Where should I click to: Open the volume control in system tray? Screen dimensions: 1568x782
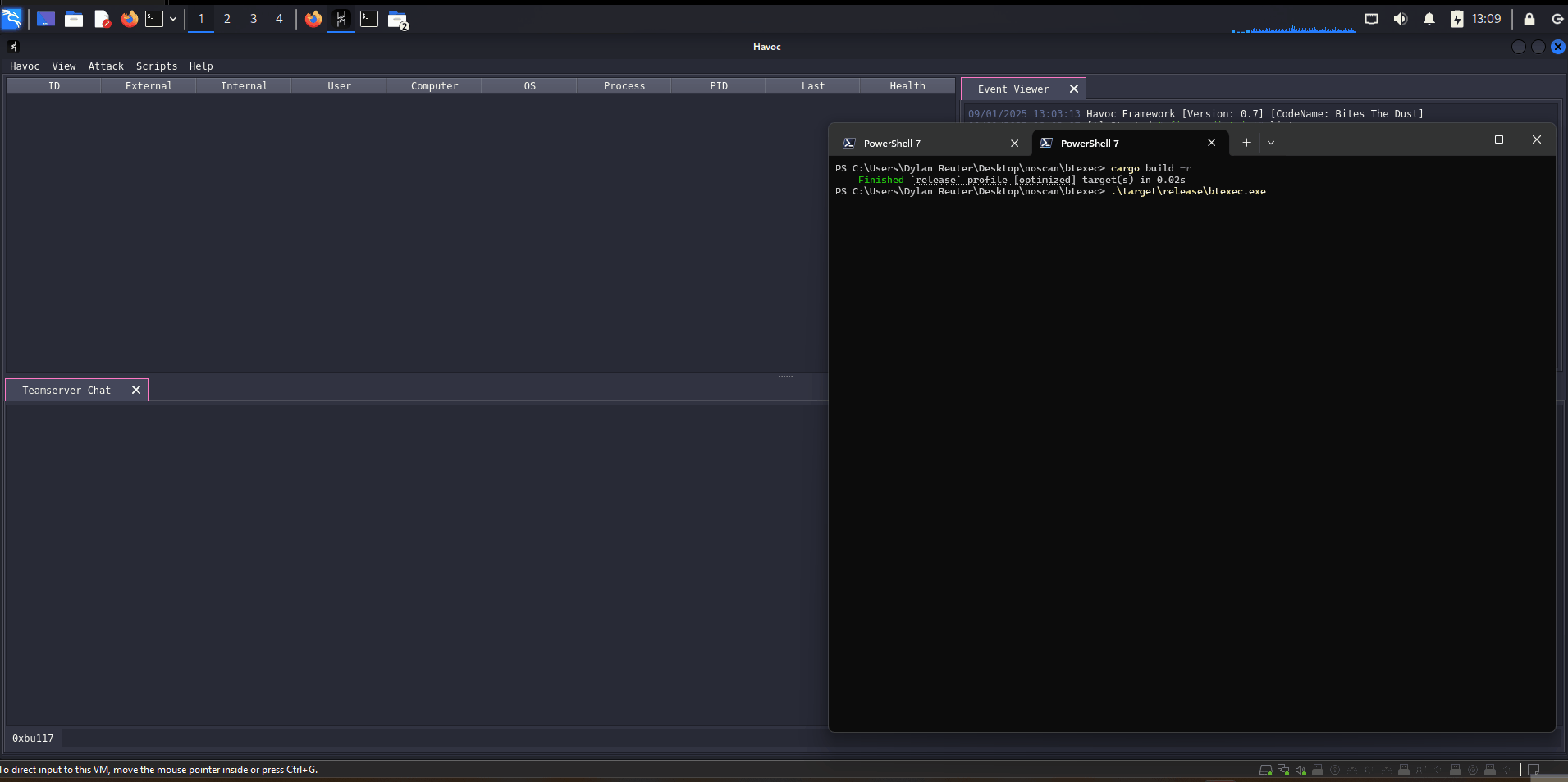[x=1400, y=19]
